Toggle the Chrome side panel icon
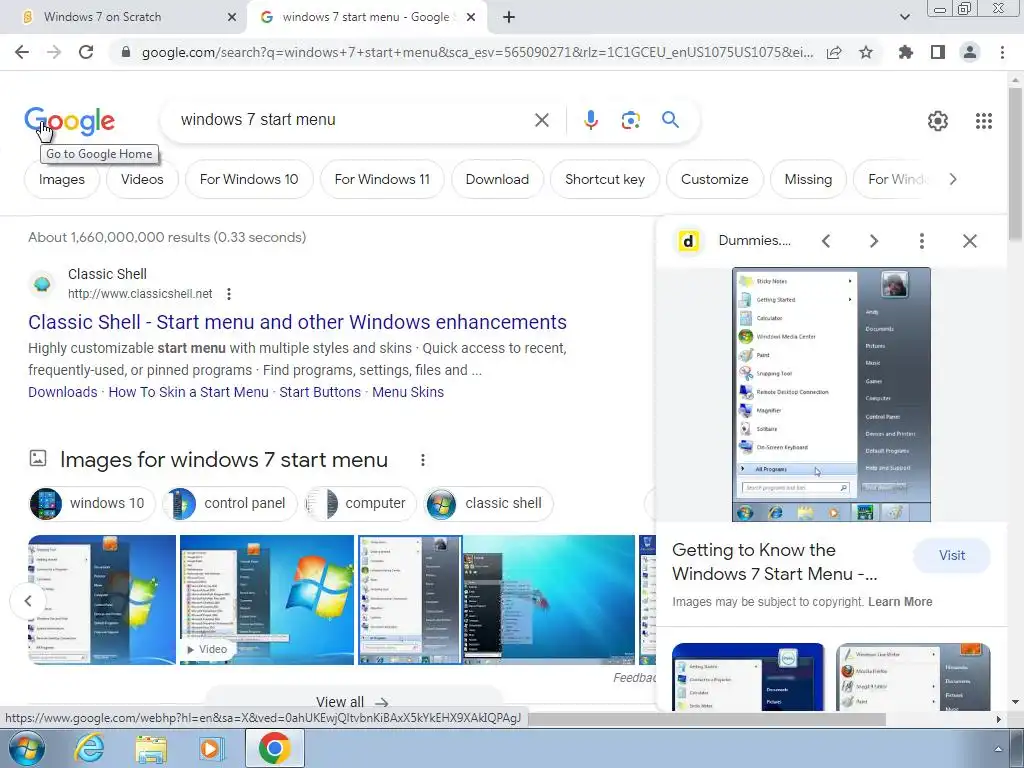The image size is (1024, 768). [938, 52]
